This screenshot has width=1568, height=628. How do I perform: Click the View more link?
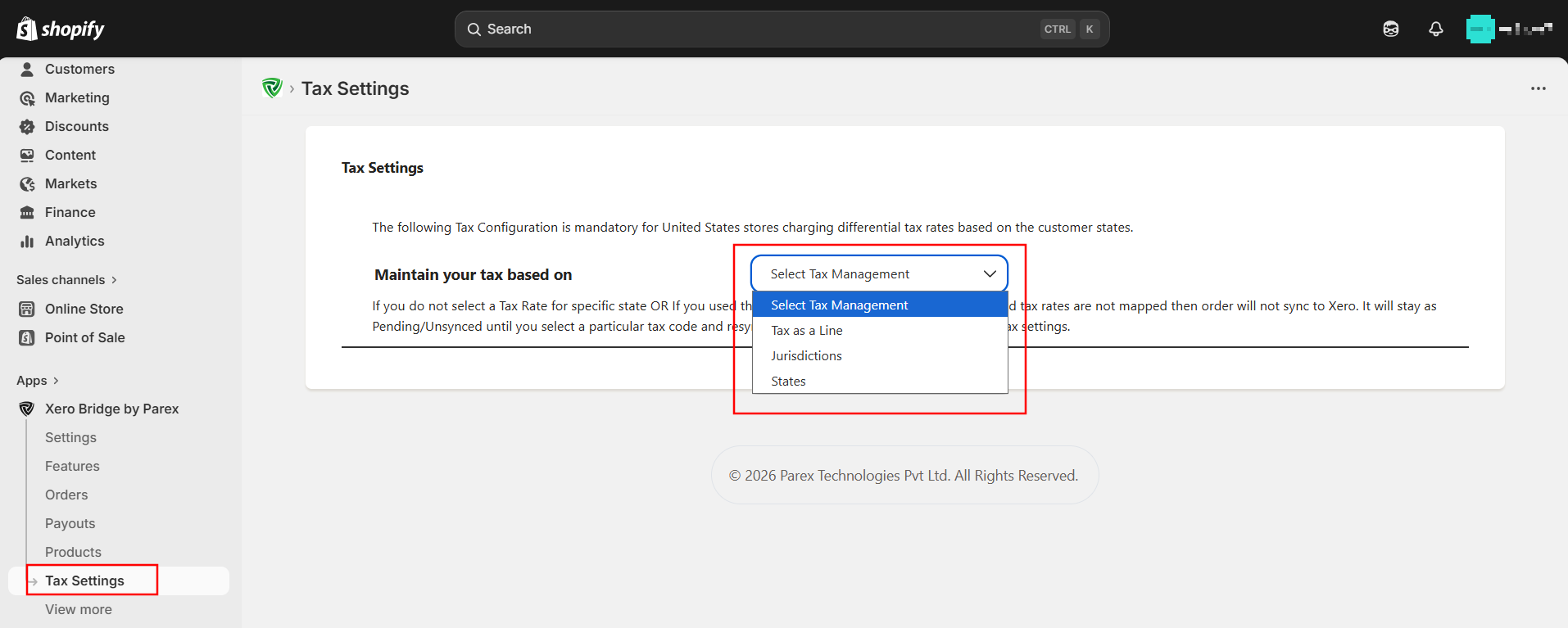click(79, 610)
